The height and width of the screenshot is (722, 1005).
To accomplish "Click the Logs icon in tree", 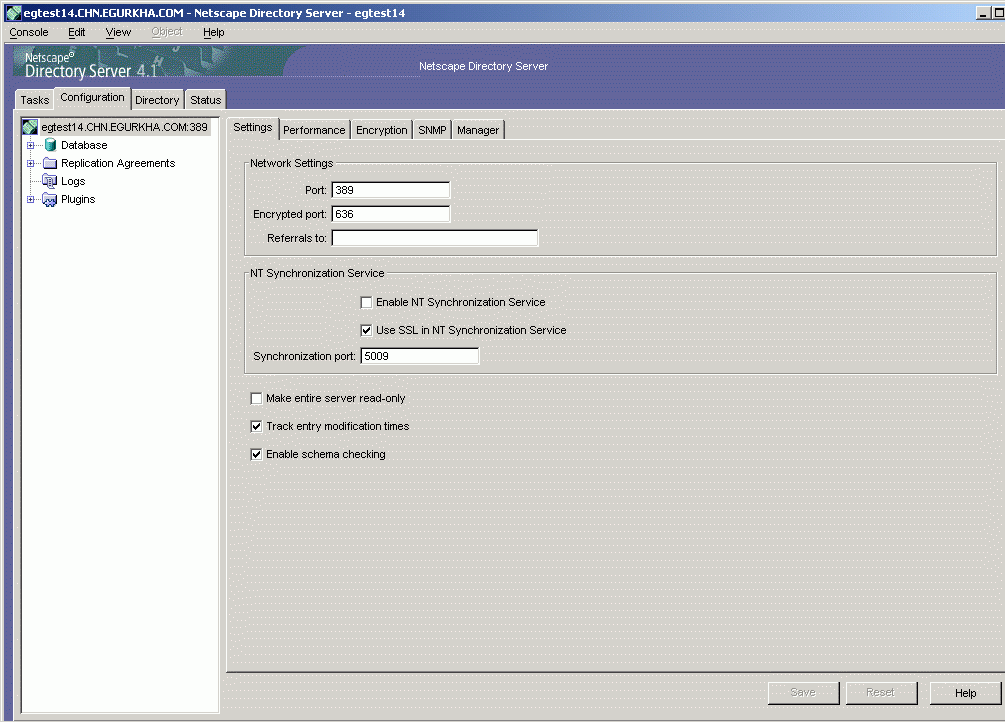I will [x=49, y=181].
